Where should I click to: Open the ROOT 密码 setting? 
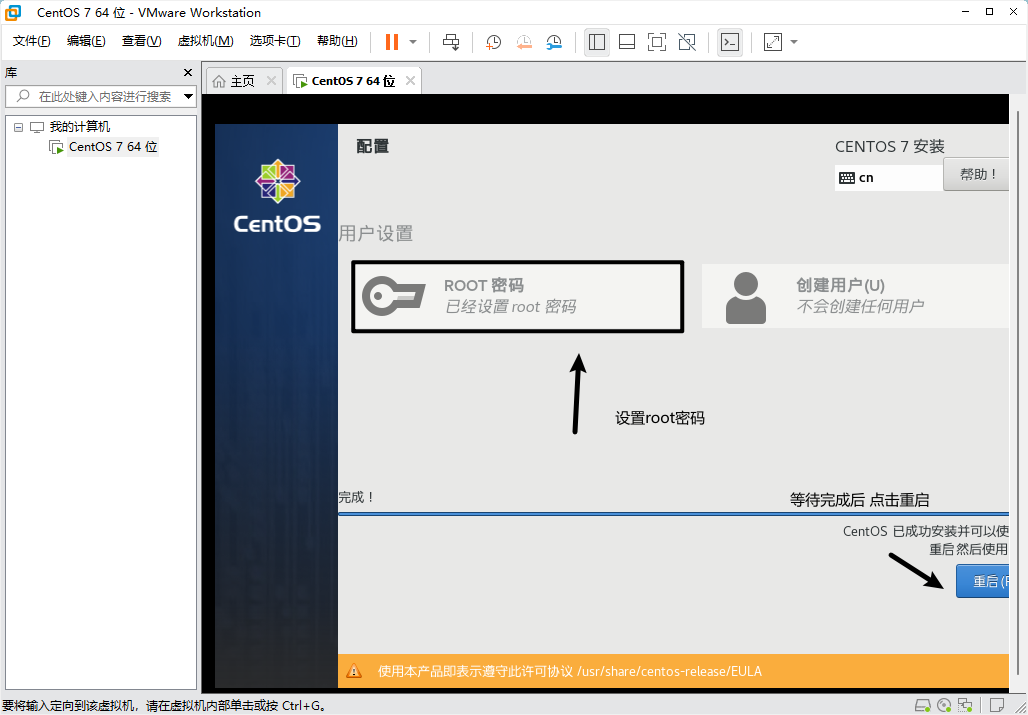click(x=518, y=296)
